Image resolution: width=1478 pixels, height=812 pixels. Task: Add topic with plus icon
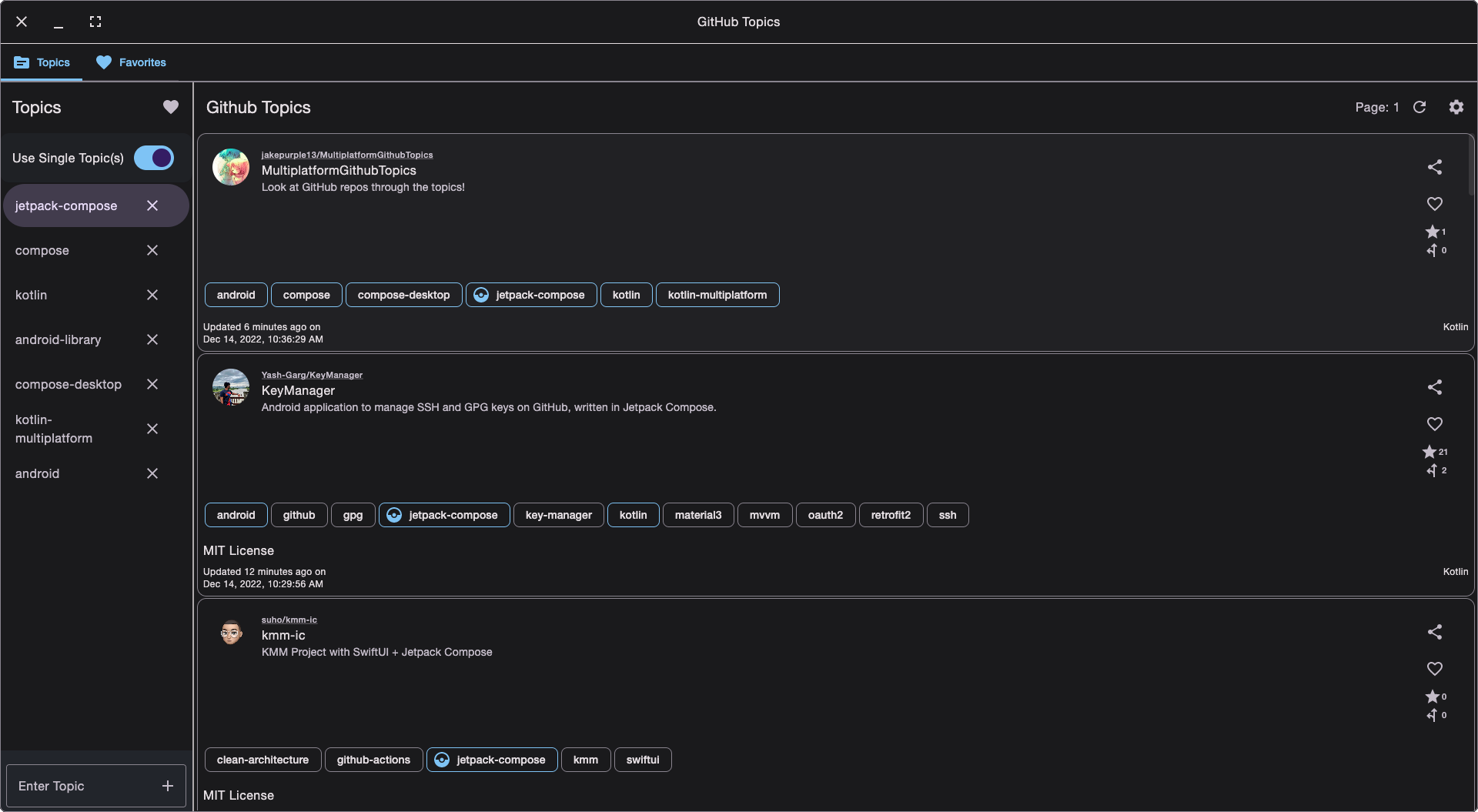168,786
